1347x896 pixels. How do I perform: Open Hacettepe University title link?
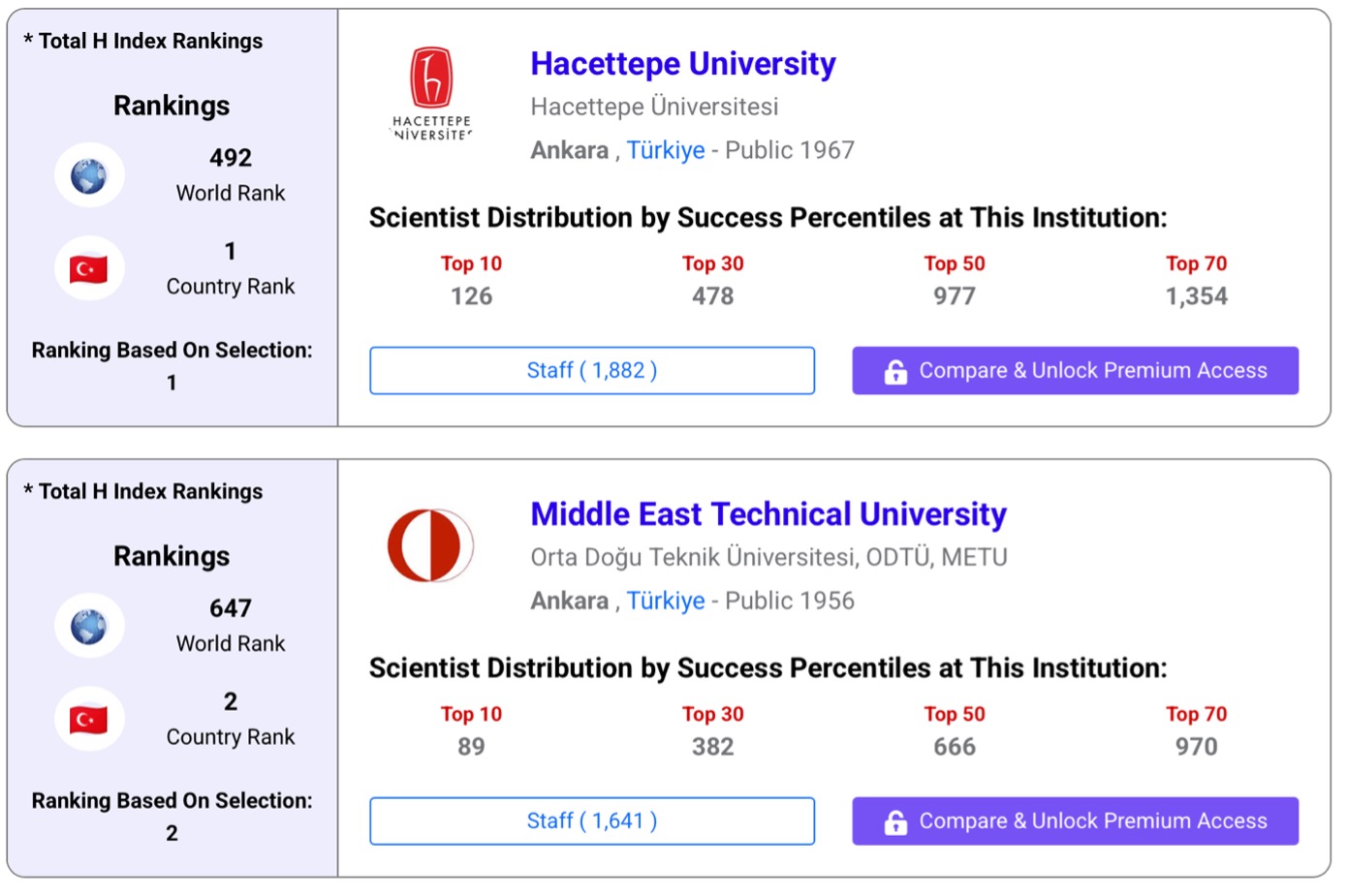(x=682, y=64)
